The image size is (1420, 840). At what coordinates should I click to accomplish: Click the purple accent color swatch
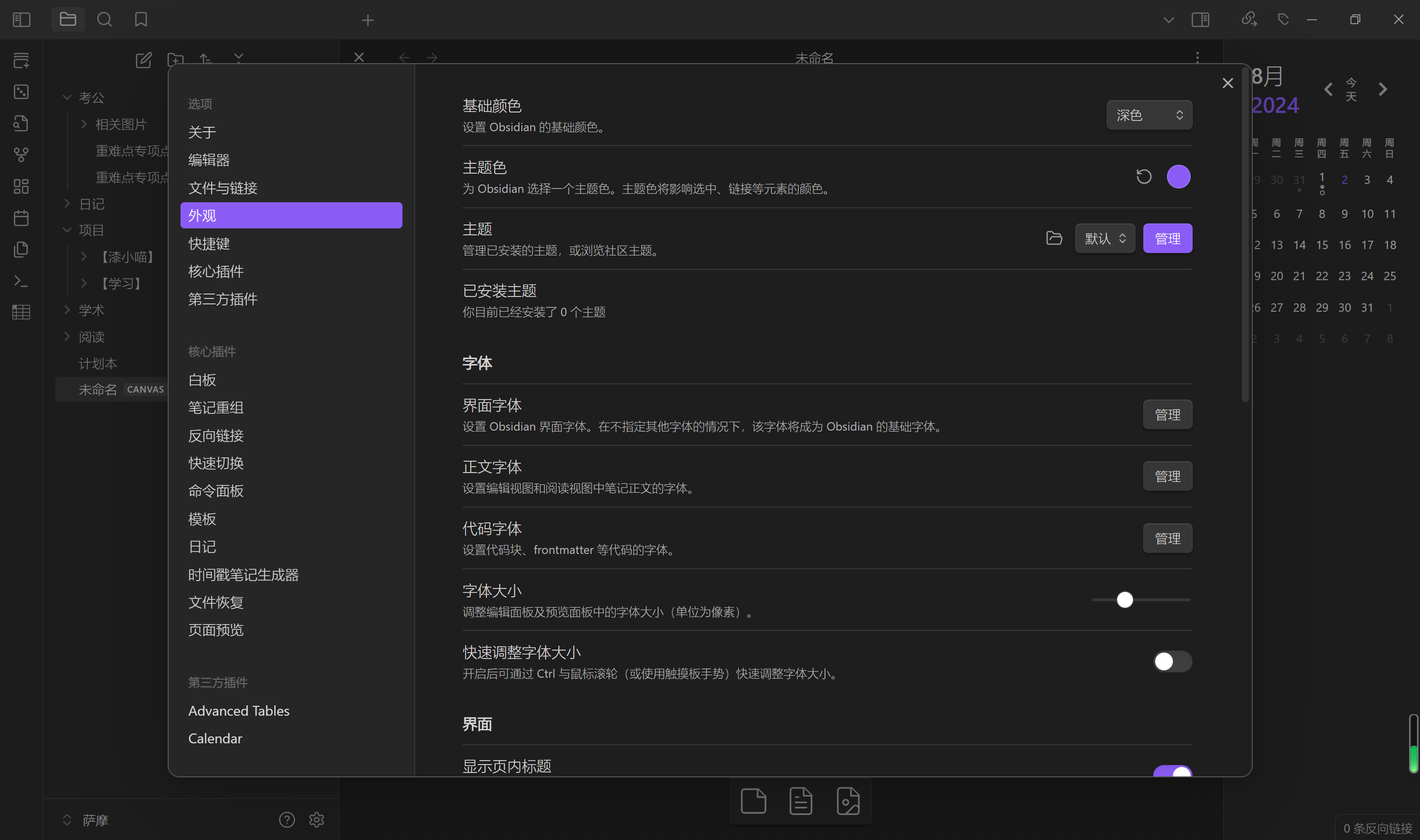1178,177
